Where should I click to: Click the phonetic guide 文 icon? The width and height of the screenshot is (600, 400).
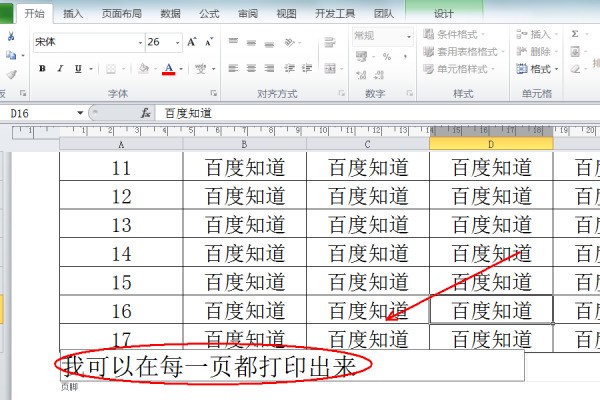200,69
